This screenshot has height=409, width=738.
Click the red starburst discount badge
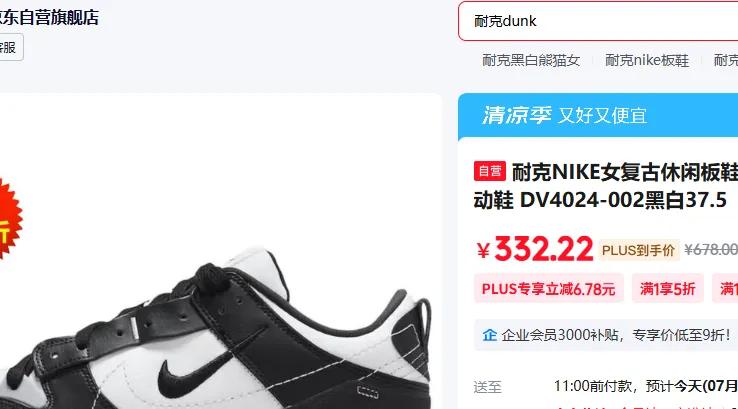[9, 219]
